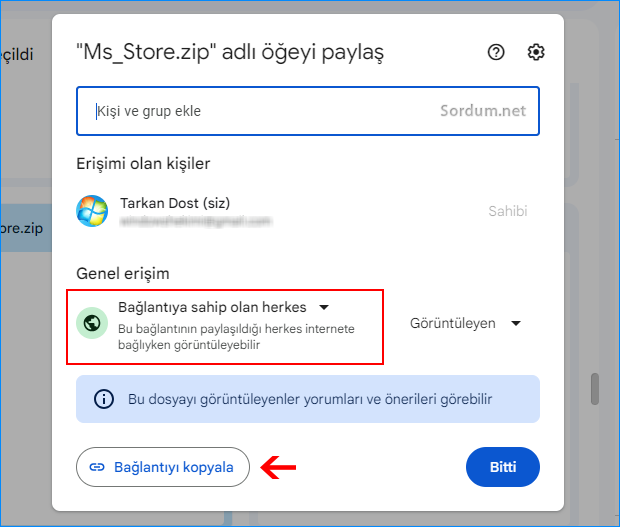620x527 pixels.
Task: Click the blue 'Bitti' button
Action: coord(502,467)
